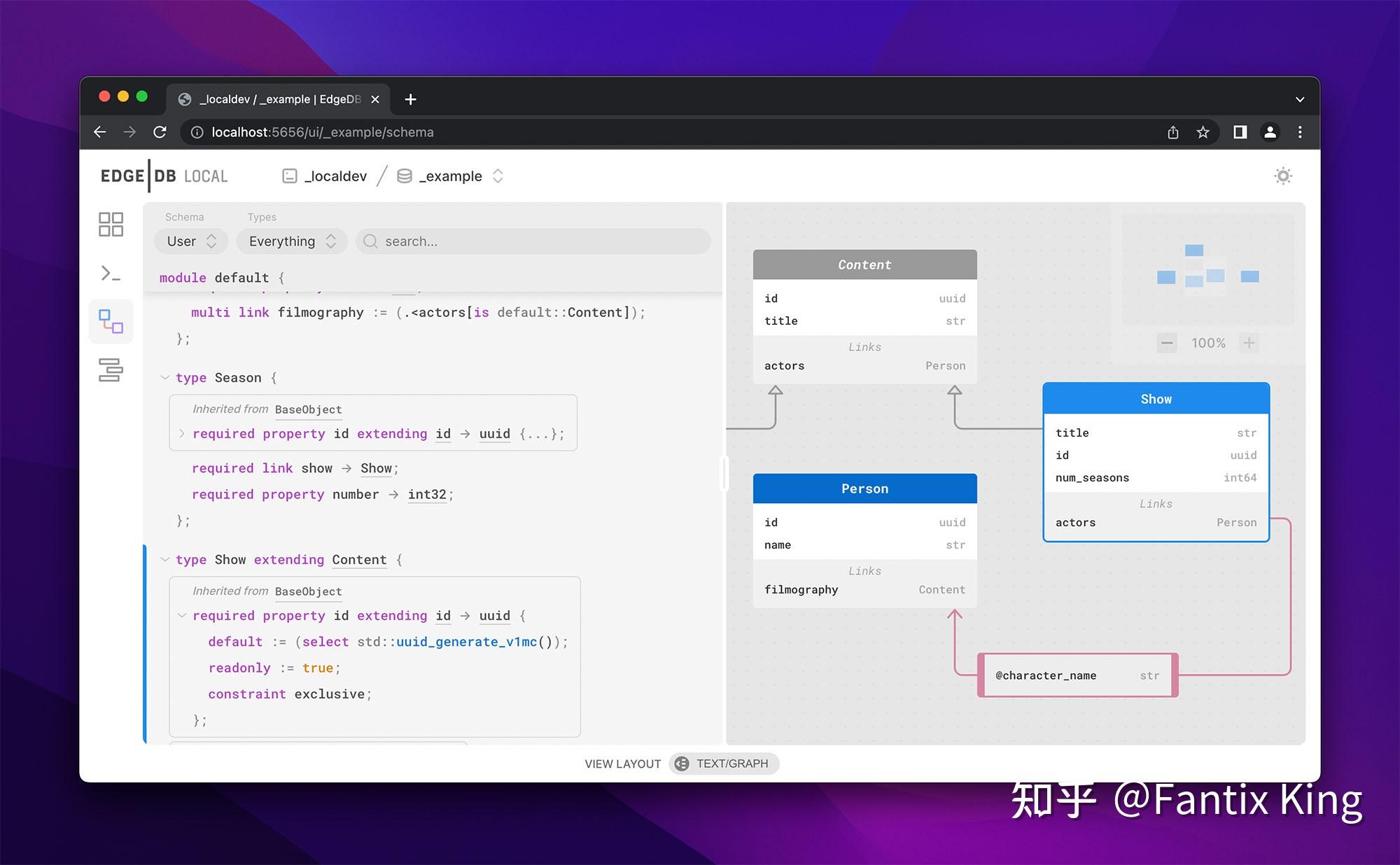Collapse the type Season definition
The image size is (1400, 865).
[166, 377]
